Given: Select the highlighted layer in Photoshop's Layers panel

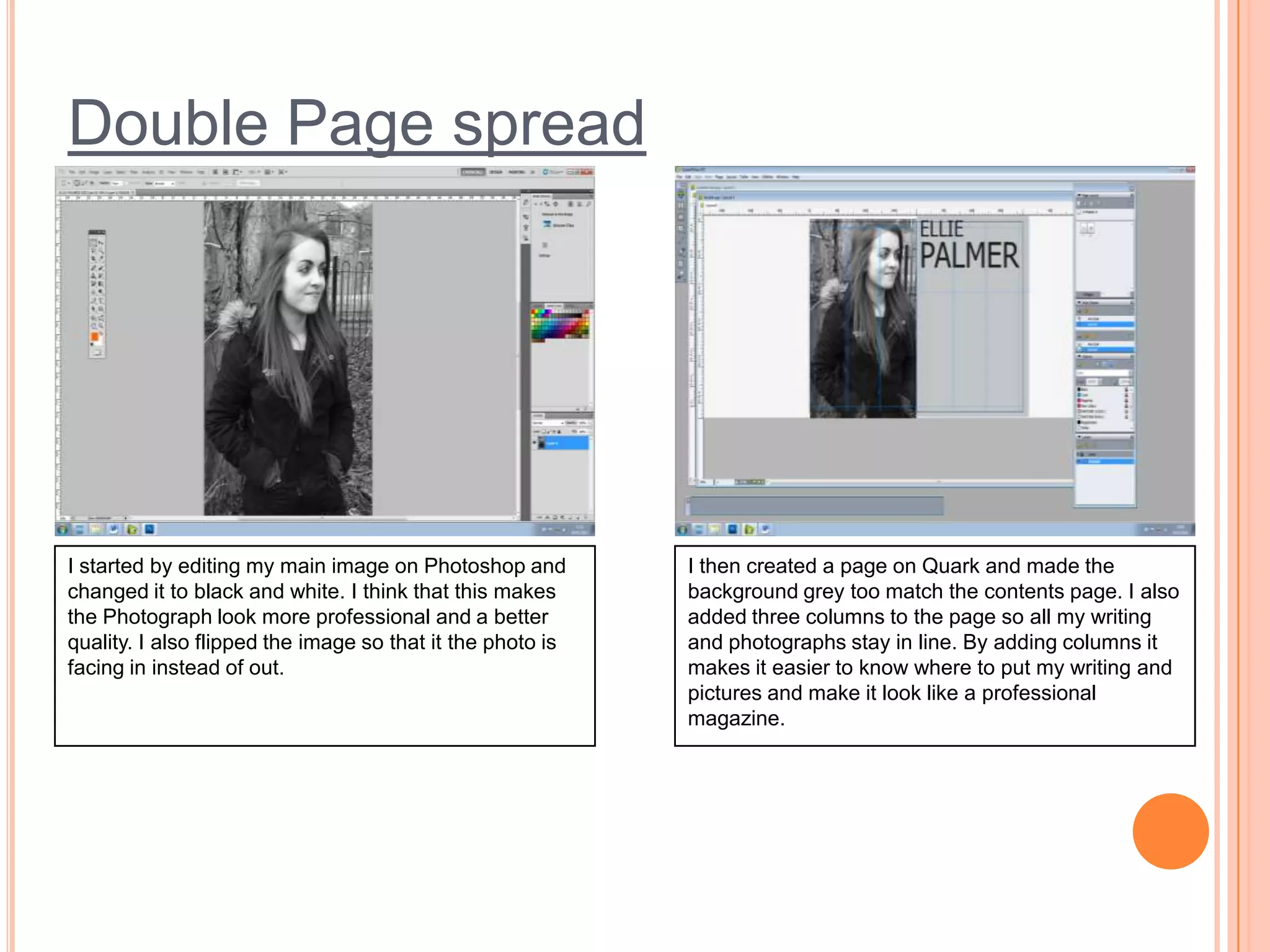Looking at the screenshot, I should click(x=562, y=443).
